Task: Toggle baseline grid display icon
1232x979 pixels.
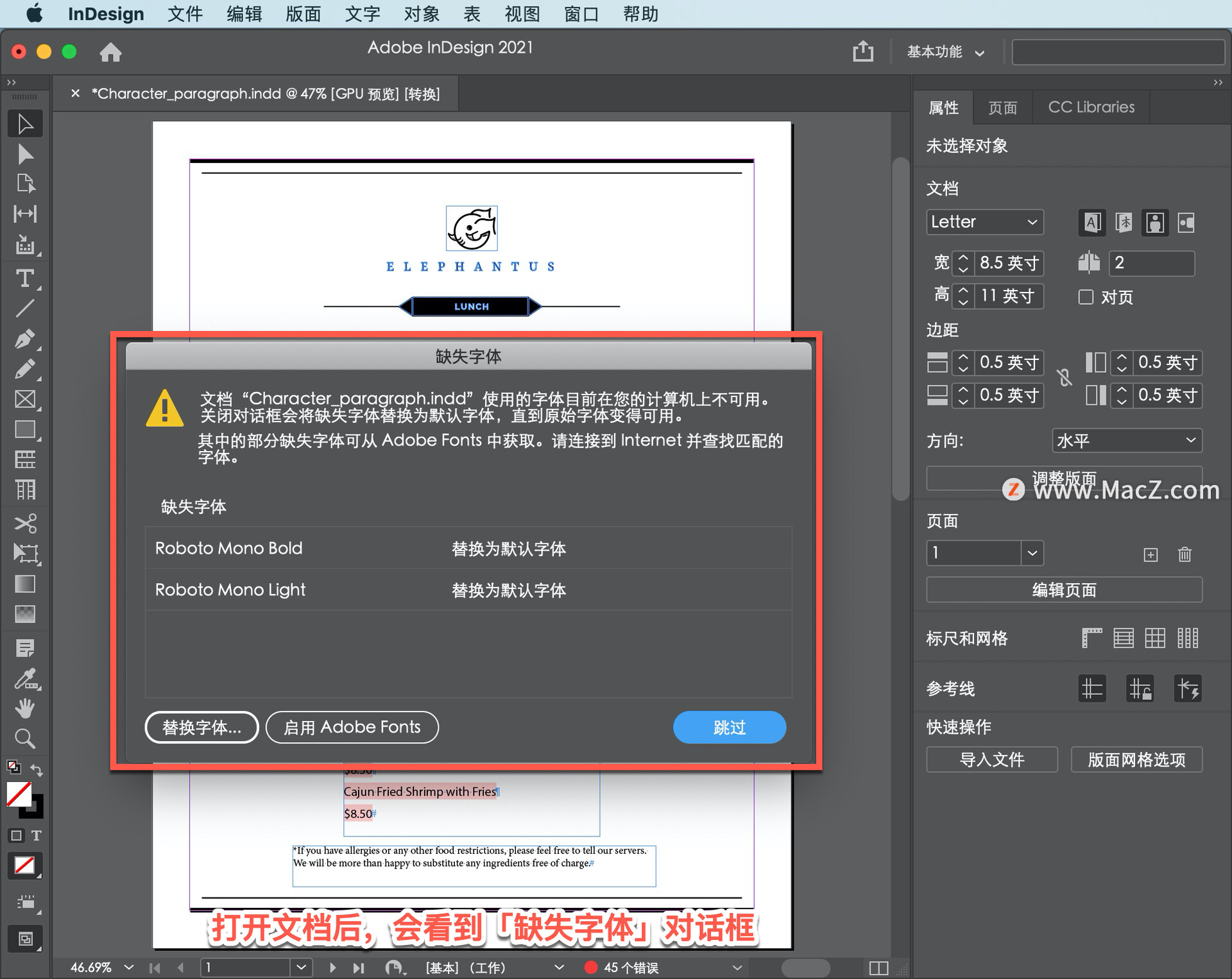Action: coord(1124,638)
